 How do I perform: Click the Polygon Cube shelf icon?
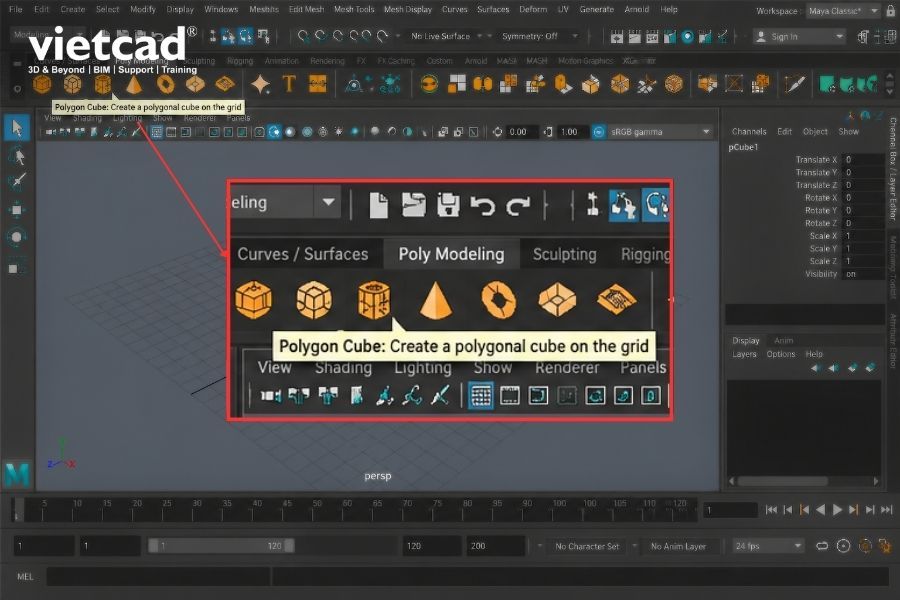[x=72, y=84]
